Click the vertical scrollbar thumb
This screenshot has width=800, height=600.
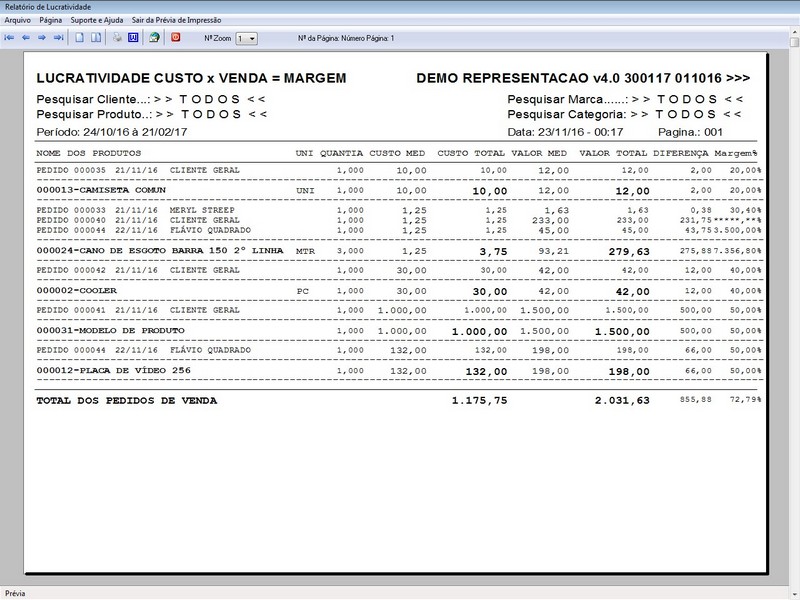coord(794,42)
